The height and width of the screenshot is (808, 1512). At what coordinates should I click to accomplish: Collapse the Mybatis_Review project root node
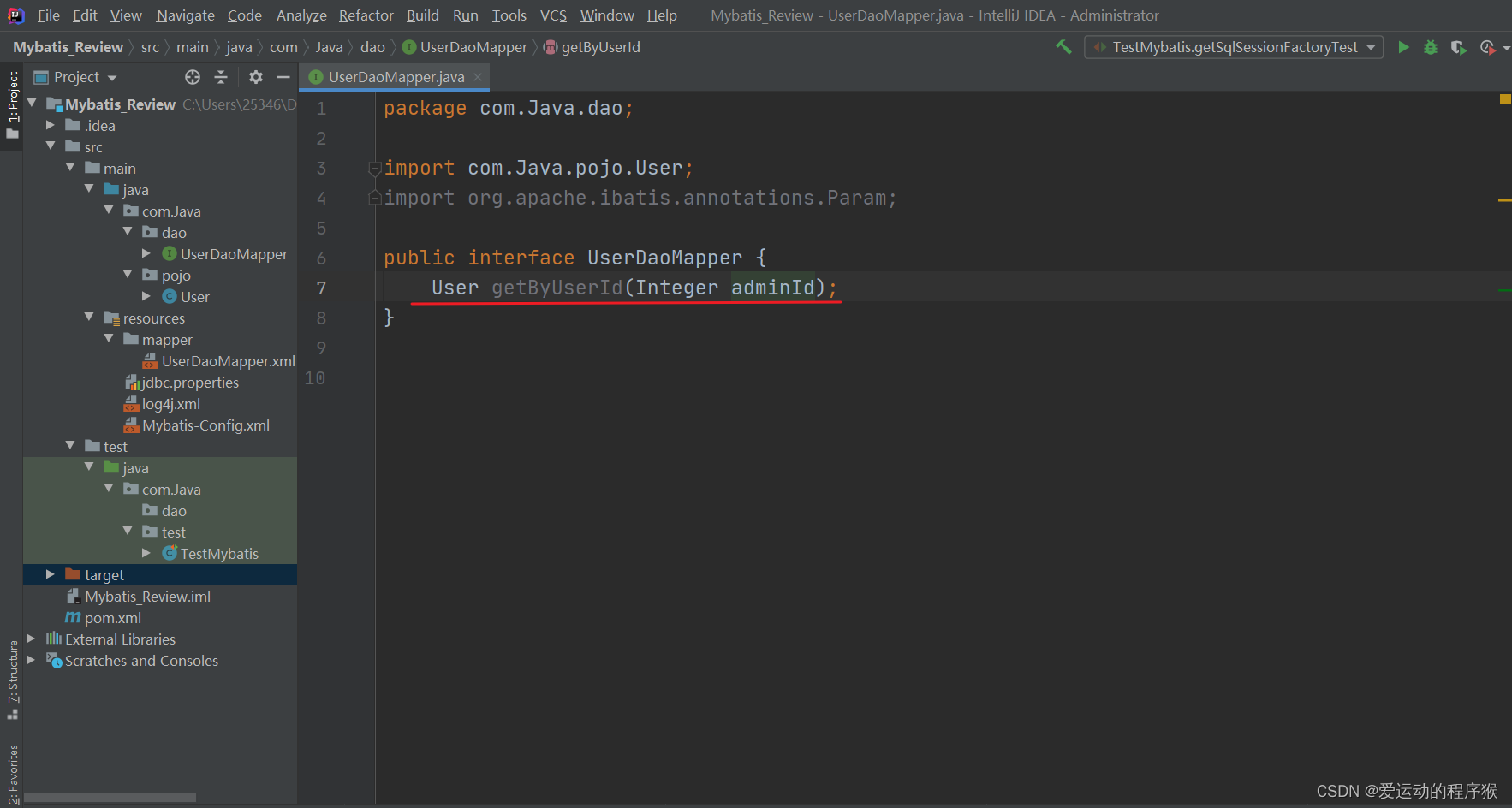tap(32, 104)
